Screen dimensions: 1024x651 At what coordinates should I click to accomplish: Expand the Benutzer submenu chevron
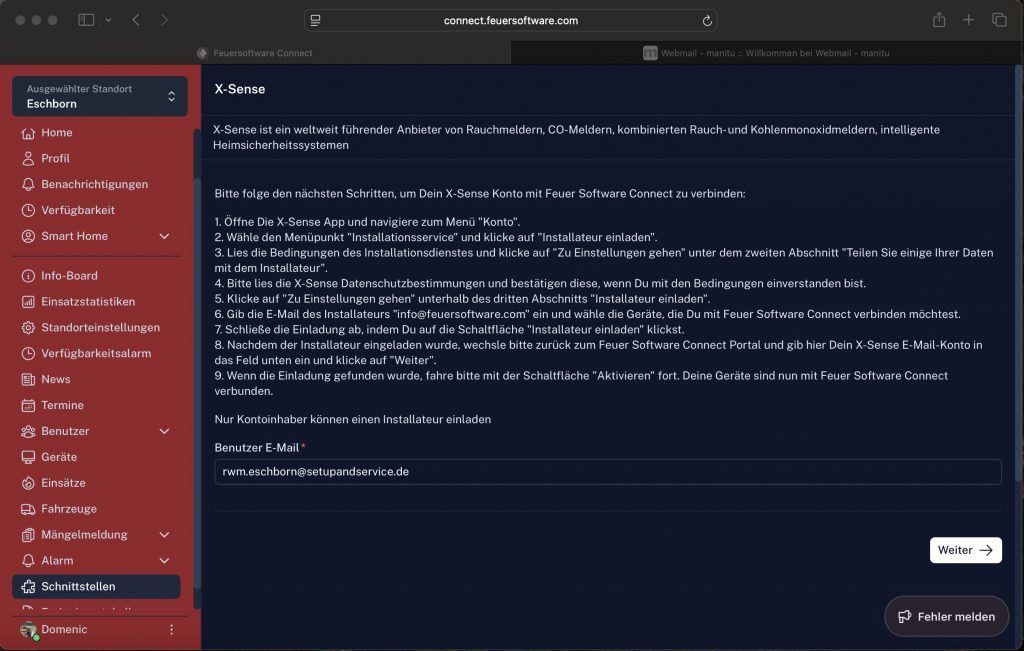coord(164,431)
